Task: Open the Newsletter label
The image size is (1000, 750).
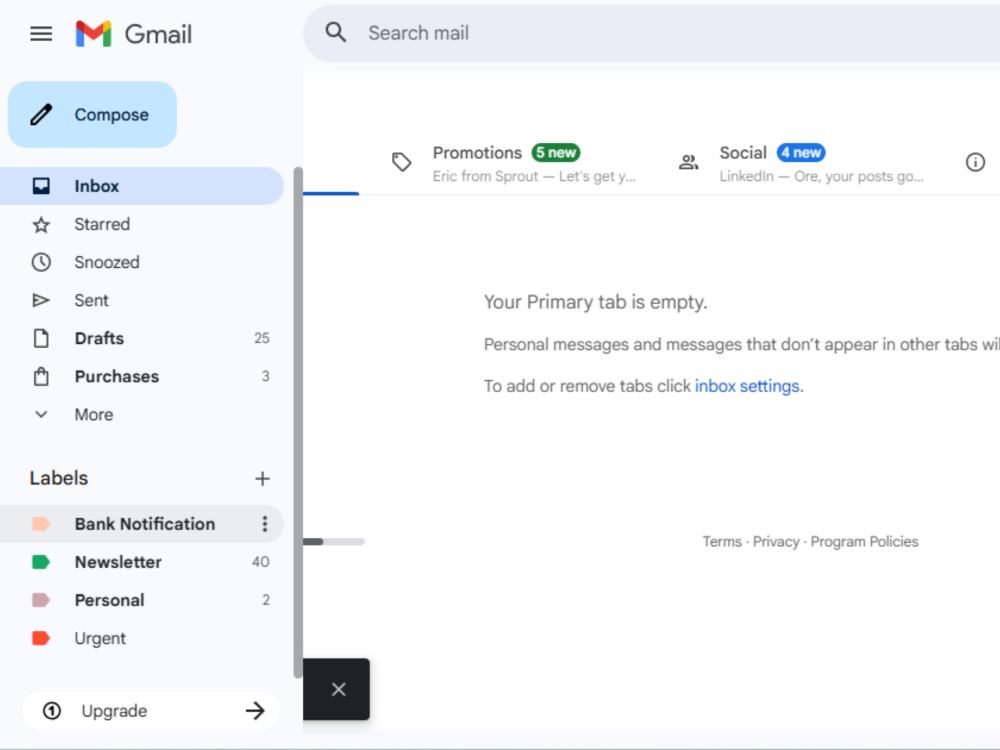Action: pos(142,562)
